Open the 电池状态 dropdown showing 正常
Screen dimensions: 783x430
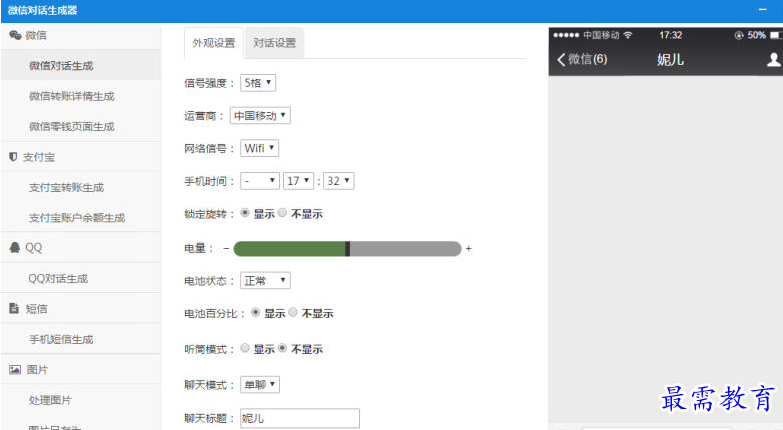(265, 280)
